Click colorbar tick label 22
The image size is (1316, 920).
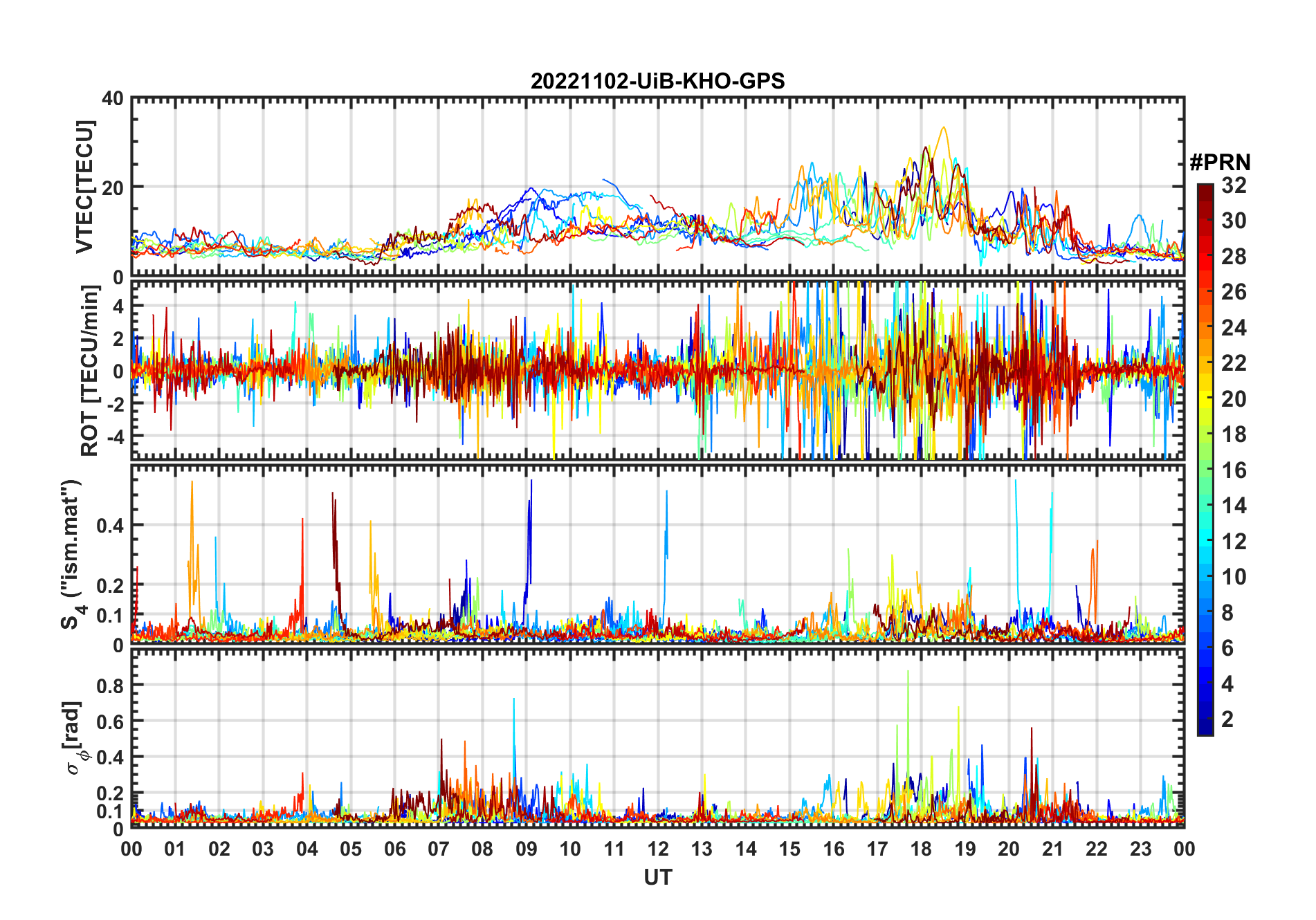(x=1234, y=362)
